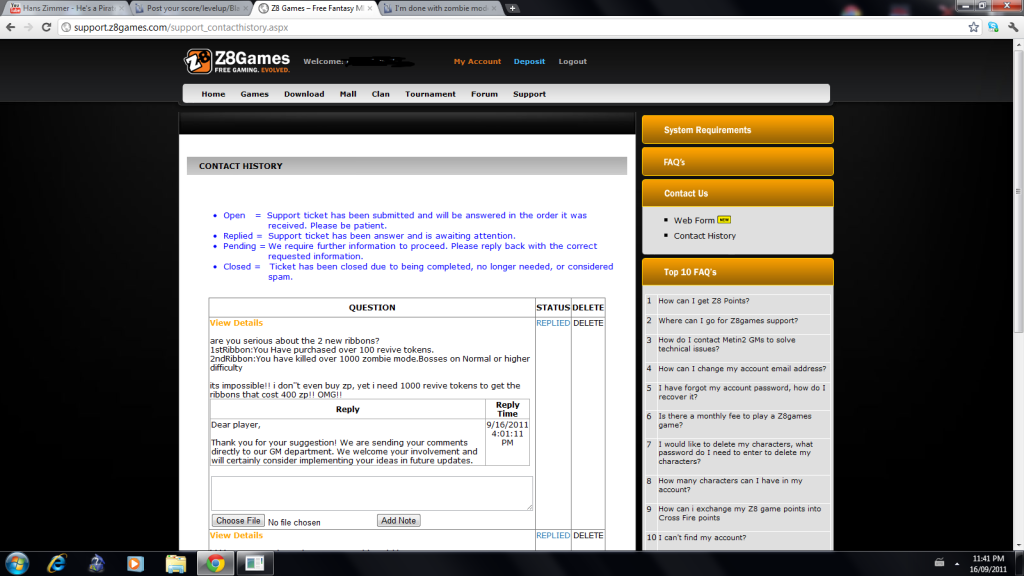Click the Z8Games logo
Screen dimensions: 1024x576
pyautogui.click(x=237, y=61)
